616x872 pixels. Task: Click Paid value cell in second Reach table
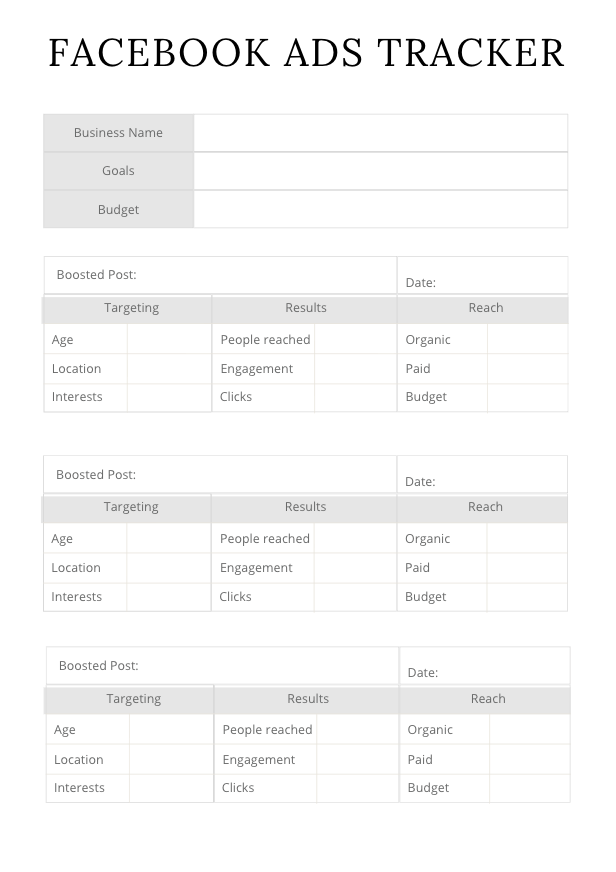[527, 568]
